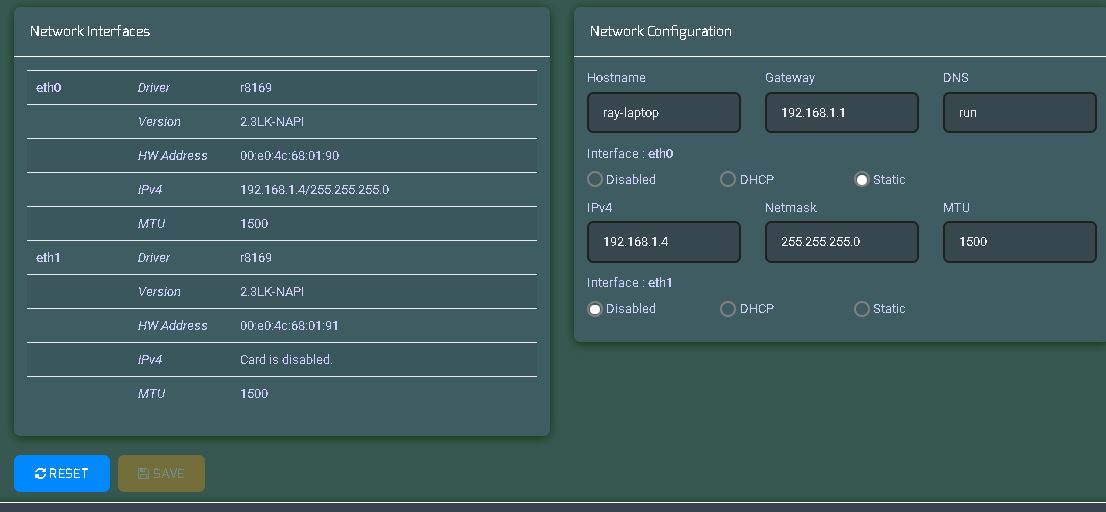
Task: Select Disabled radio for interface eth1
Action: point(595,308)
